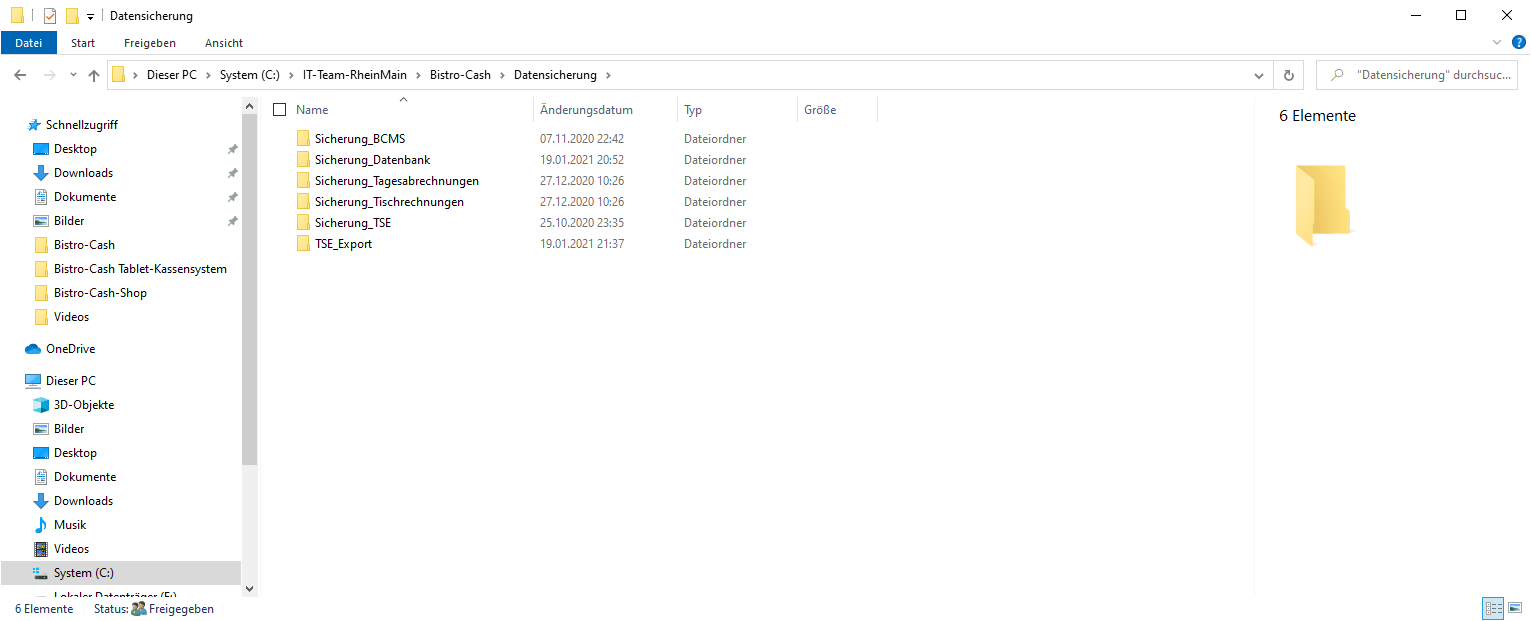Click Bistro-Cash breadcrumb in address bar
The height and width of the screenshot is (621, 1531).
pyautogui.click(x=460, y=75)
